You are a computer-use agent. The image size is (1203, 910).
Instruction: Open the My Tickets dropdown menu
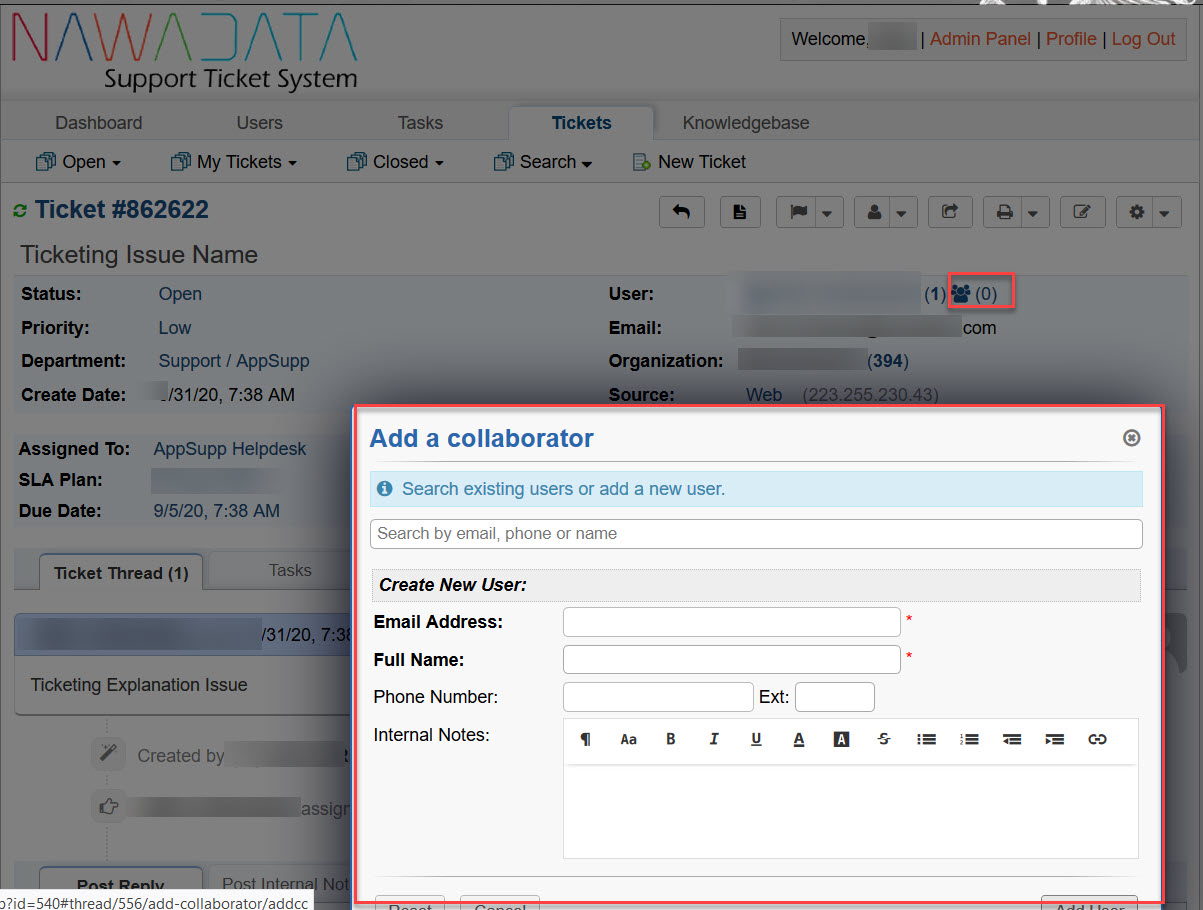234,162
